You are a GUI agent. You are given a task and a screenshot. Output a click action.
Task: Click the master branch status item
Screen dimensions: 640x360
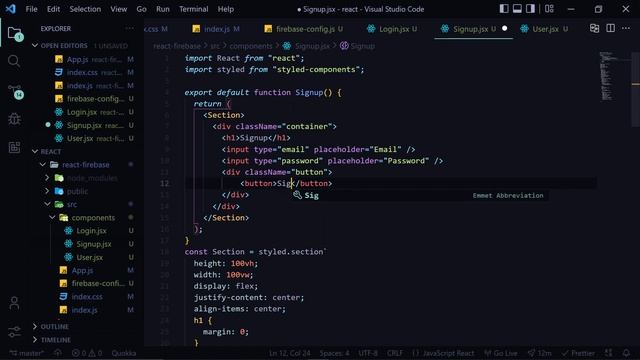(27, 353)
